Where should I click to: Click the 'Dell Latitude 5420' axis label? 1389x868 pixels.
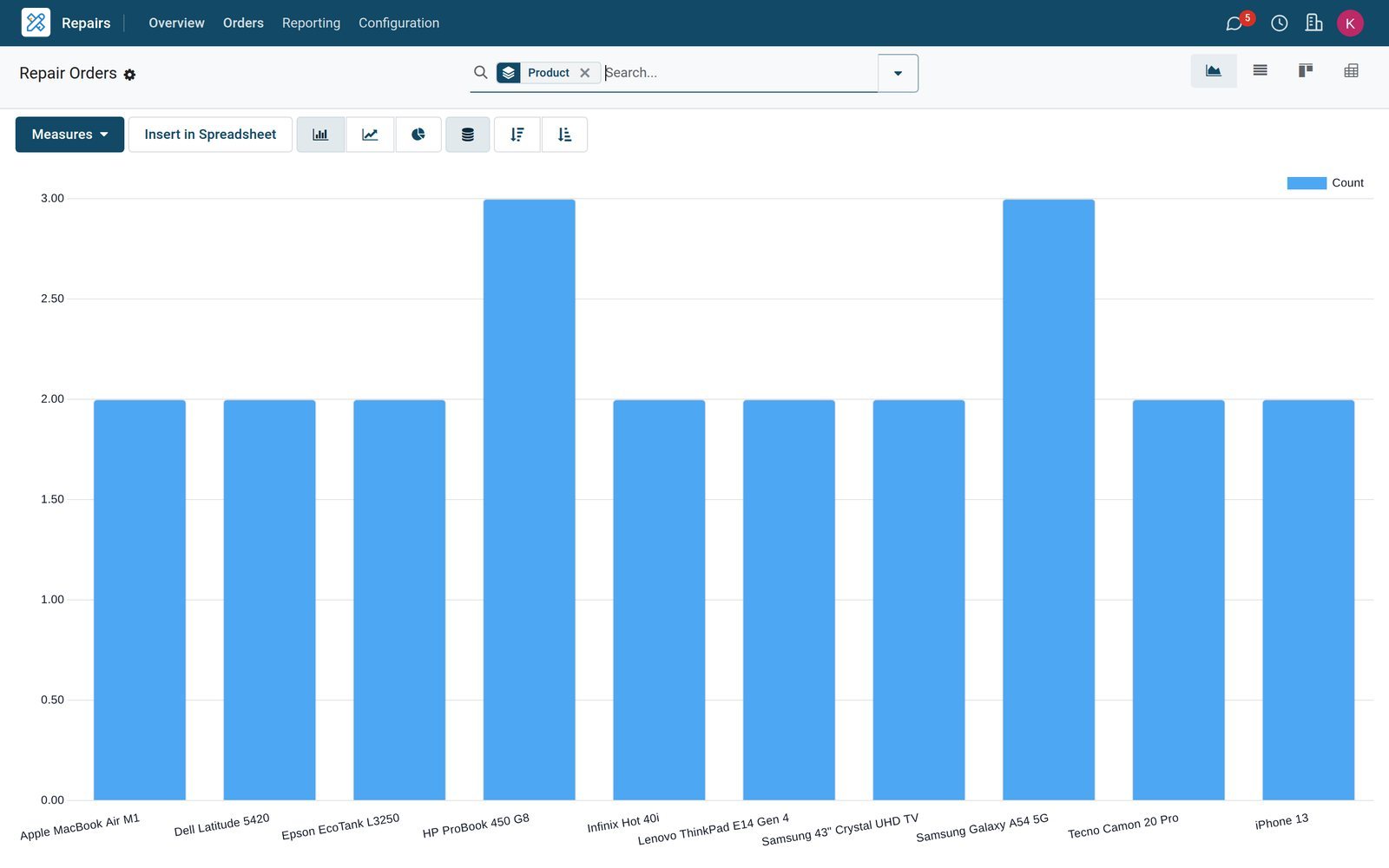point(222,825)
